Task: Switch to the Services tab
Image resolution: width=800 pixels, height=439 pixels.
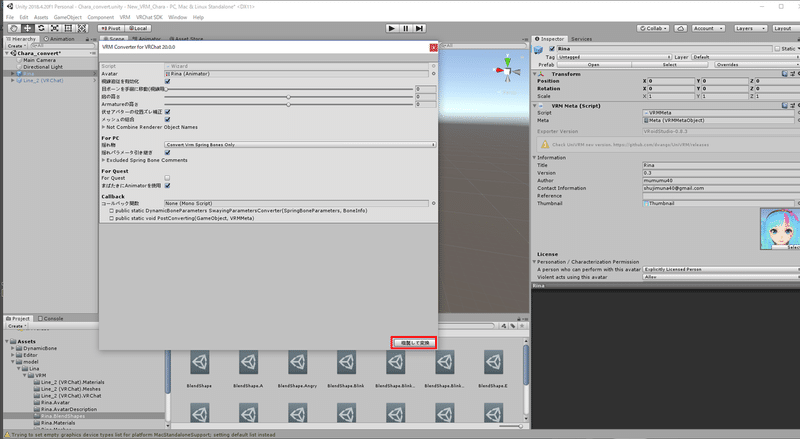Action: point(582,39)
